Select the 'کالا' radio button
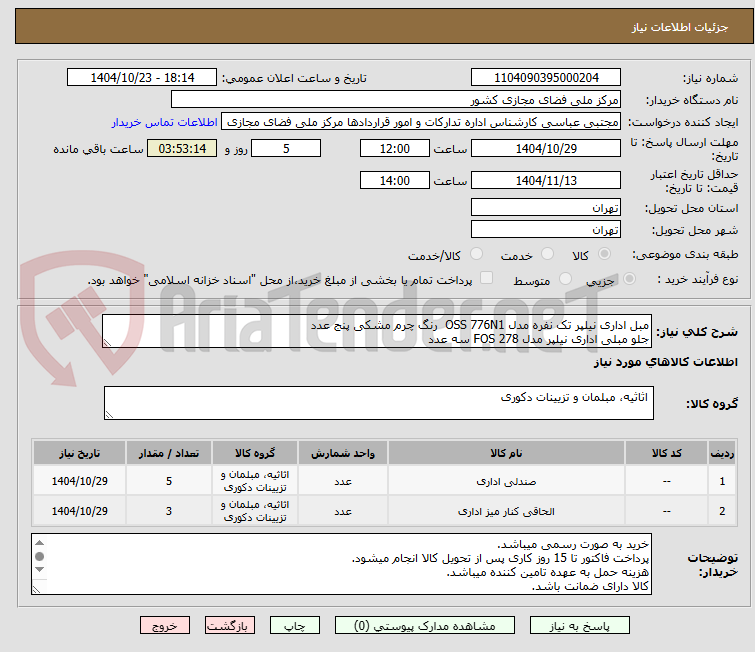Screen dimensions: 755x652 click(604, 254)
